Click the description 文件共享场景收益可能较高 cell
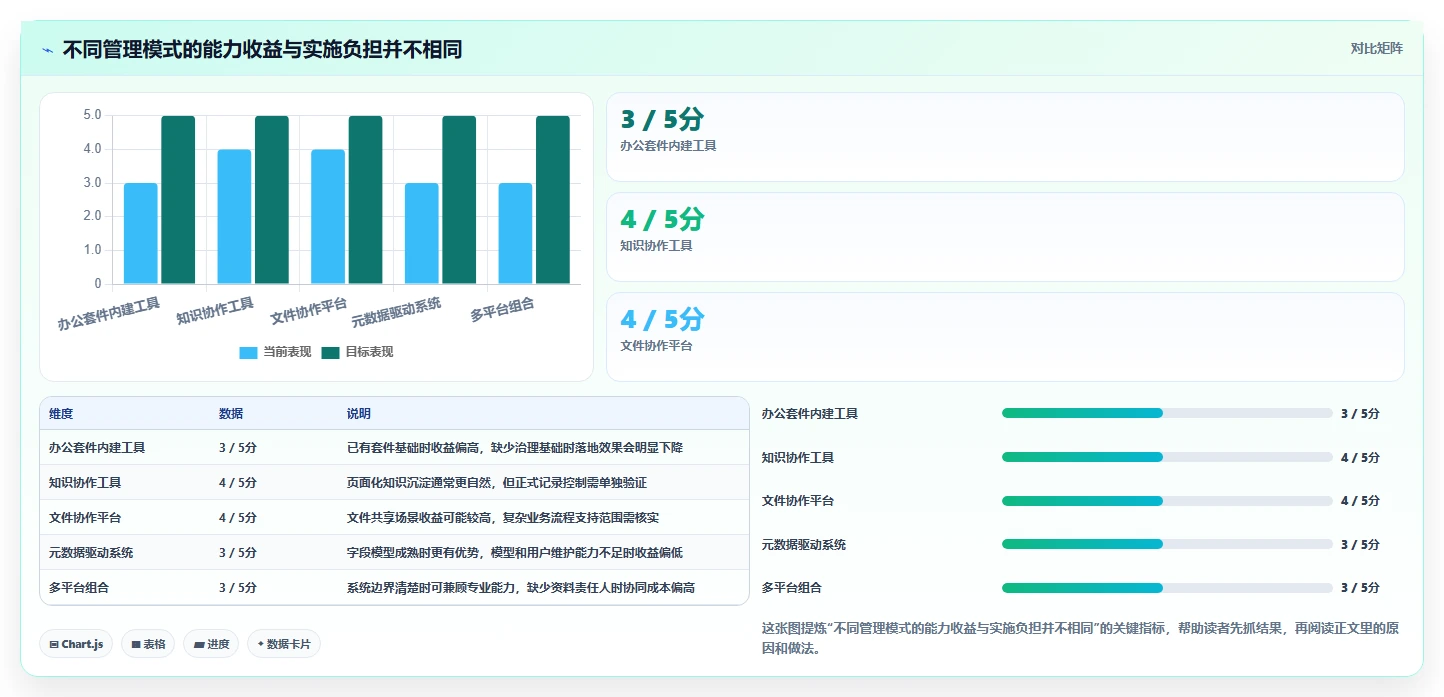Viewport: 1444px width, 697px height. 503,518
